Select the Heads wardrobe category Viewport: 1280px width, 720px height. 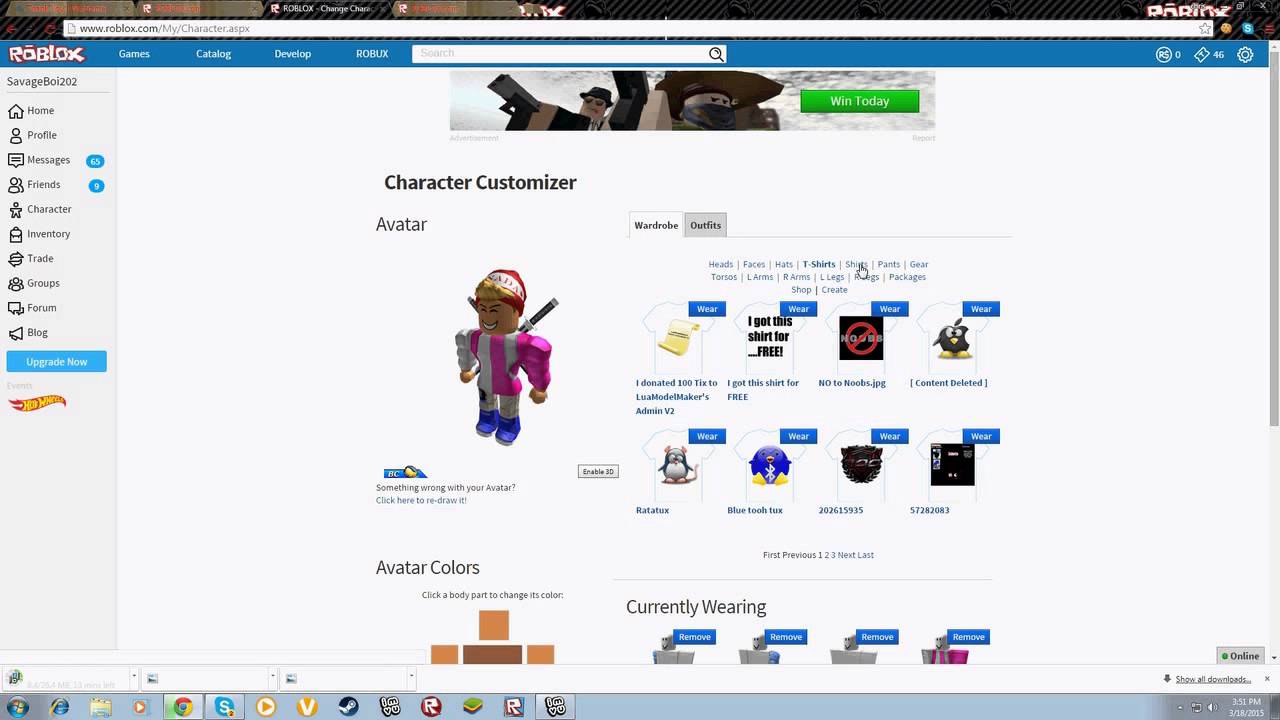click(720, 264)
